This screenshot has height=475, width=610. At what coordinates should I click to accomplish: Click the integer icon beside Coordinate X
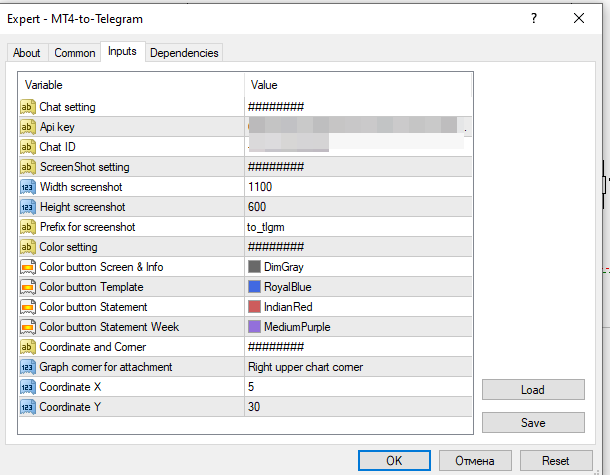(x=27, y=387)
